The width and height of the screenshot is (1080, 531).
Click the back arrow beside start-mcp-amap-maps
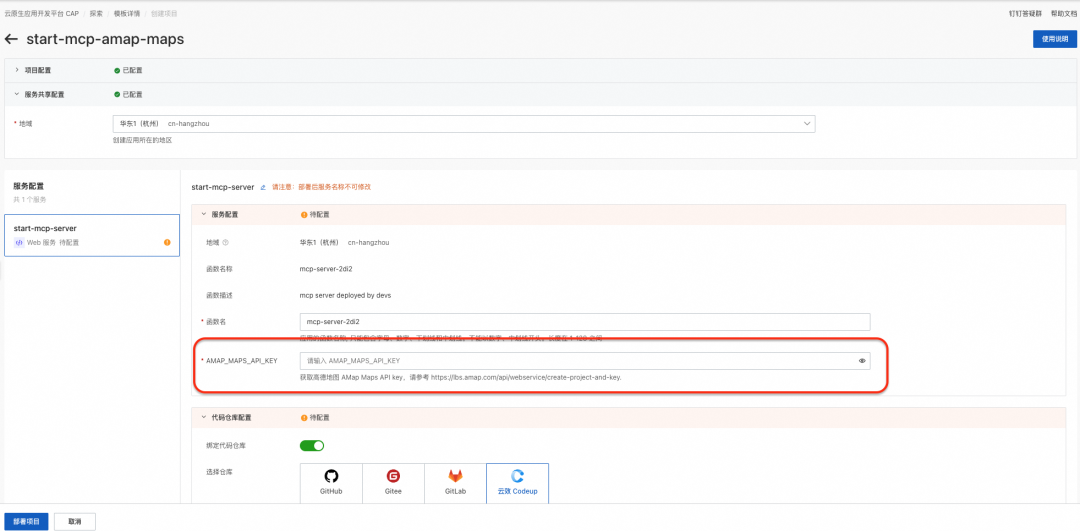(x=11, y=39)
